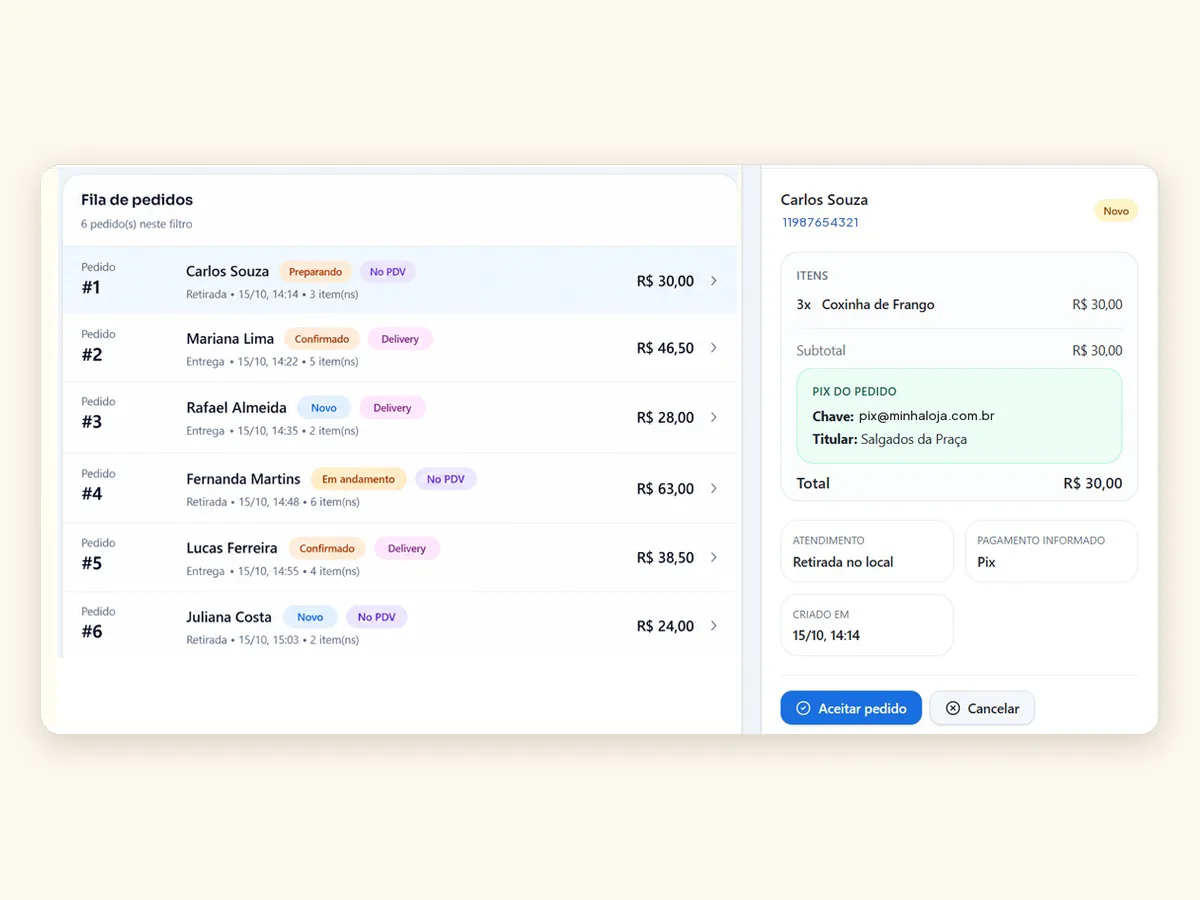Select Lucas Ferreira order row
This screenshot has width=1200, height=900.
[x=400, y=558]
